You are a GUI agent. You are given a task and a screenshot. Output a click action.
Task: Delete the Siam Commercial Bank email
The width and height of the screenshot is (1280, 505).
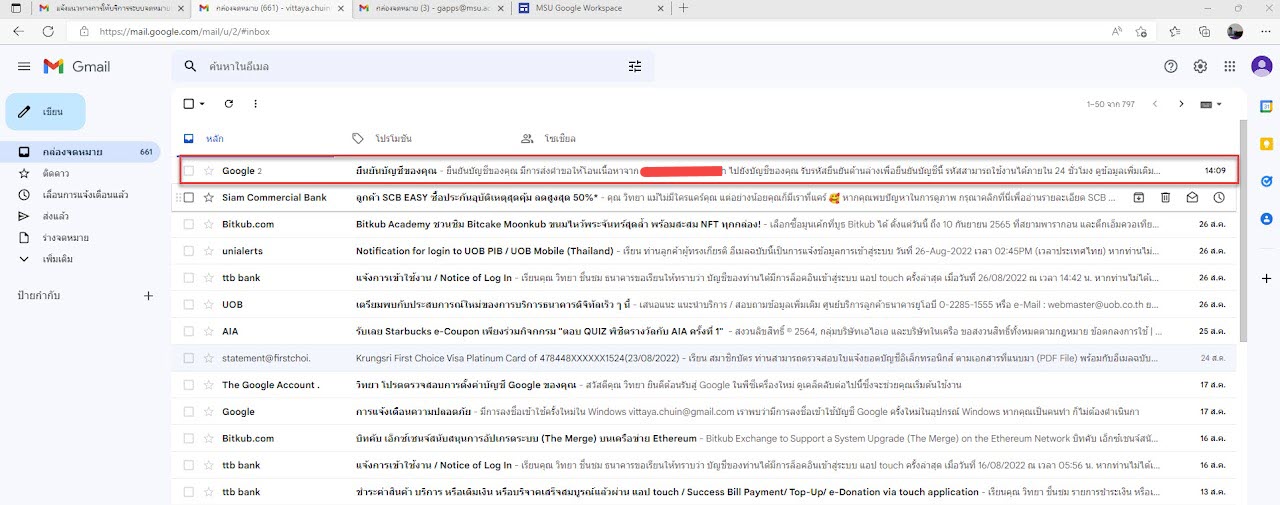(1165, 197)
